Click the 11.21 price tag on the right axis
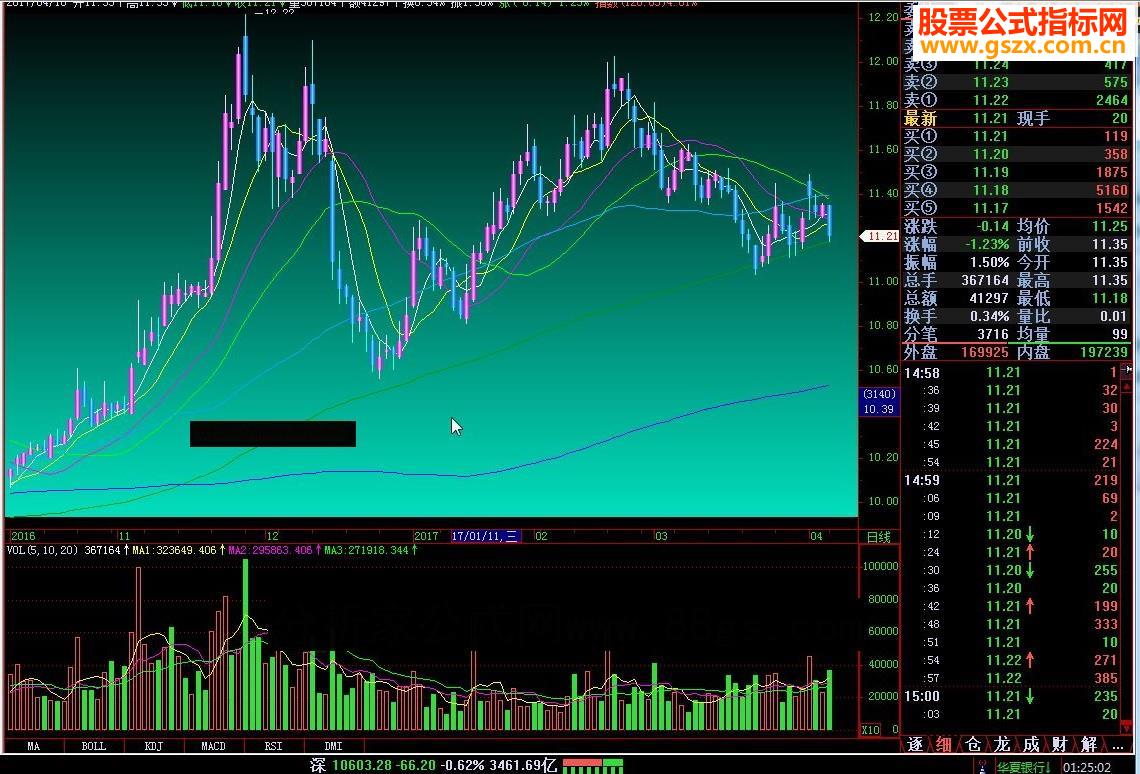This screenshot has height=774, width=1140. click(878, 236)
